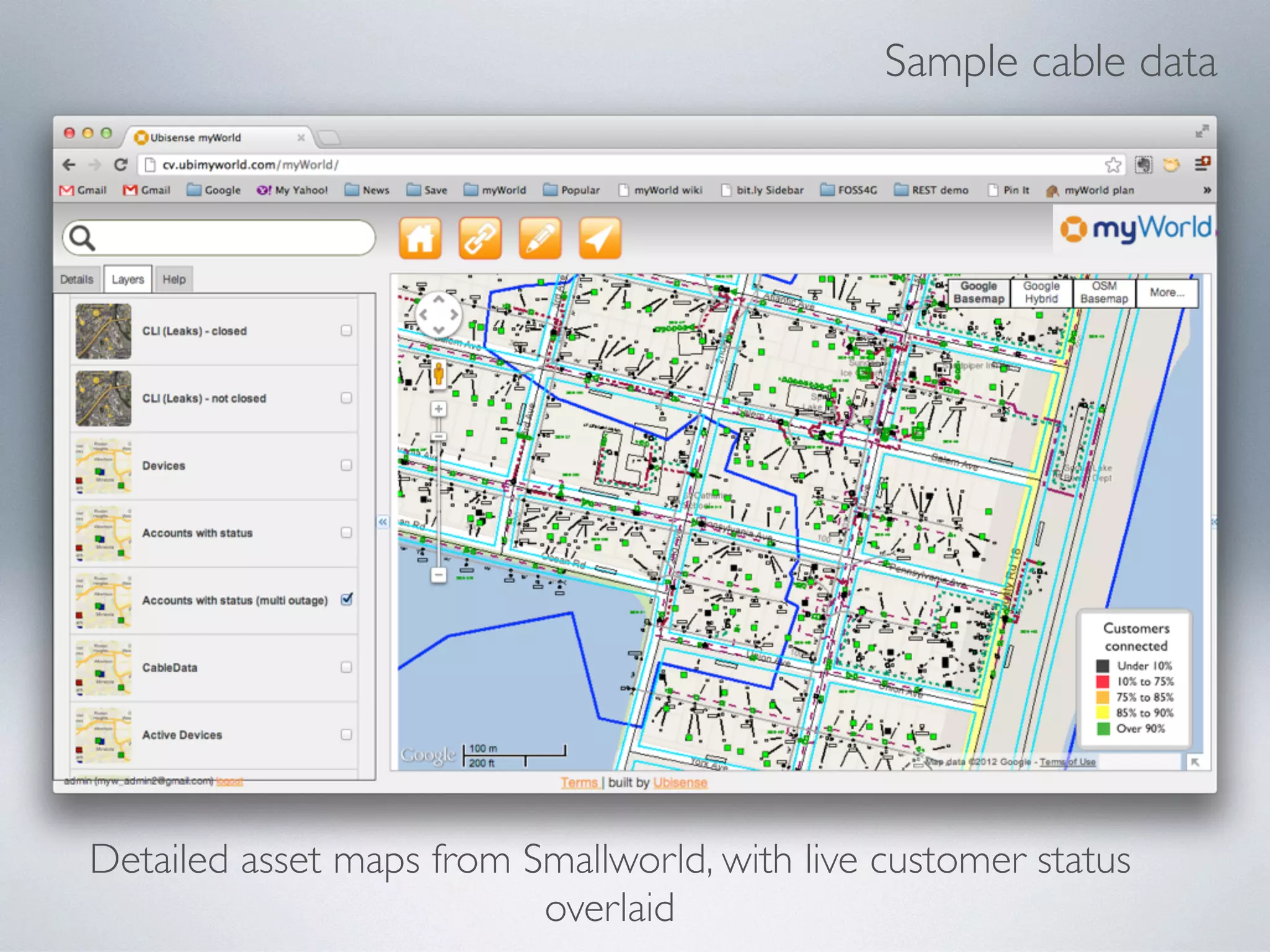
Task: Click the browser Forward arrow
Action: pos(94,165)
